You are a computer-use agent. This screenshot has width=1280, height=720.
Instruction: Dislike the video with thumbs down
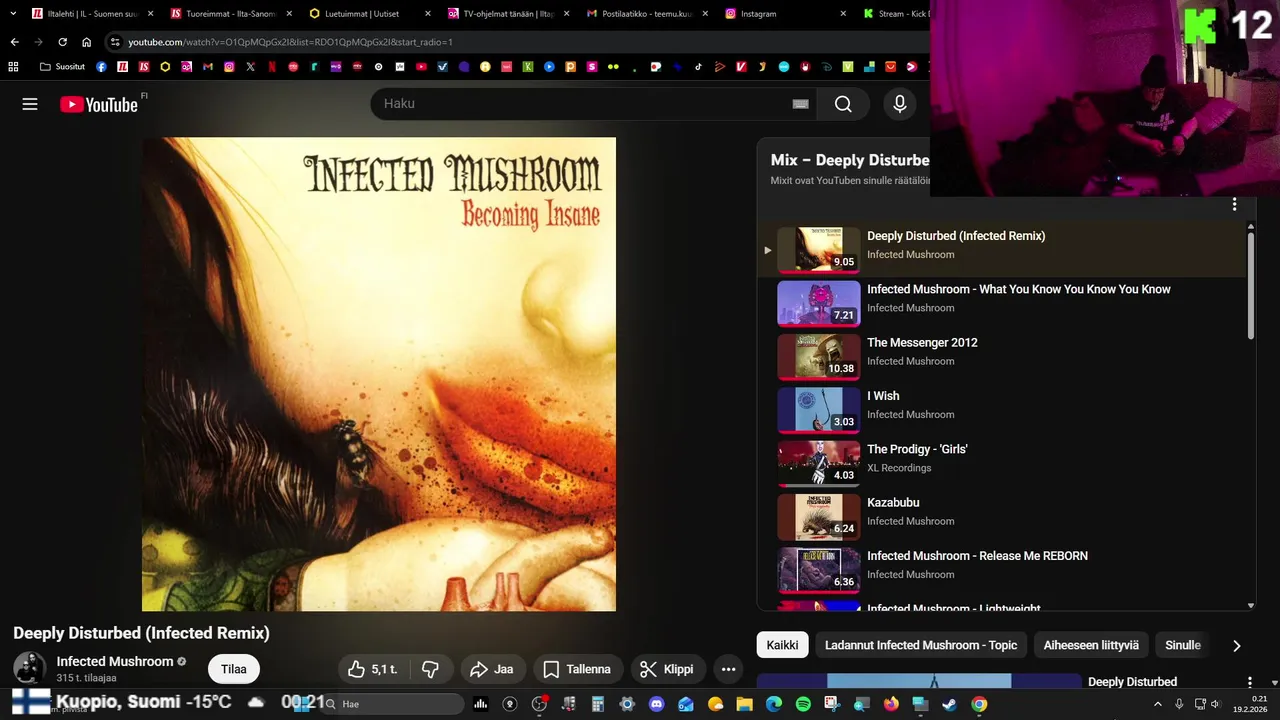pos(431,669)
